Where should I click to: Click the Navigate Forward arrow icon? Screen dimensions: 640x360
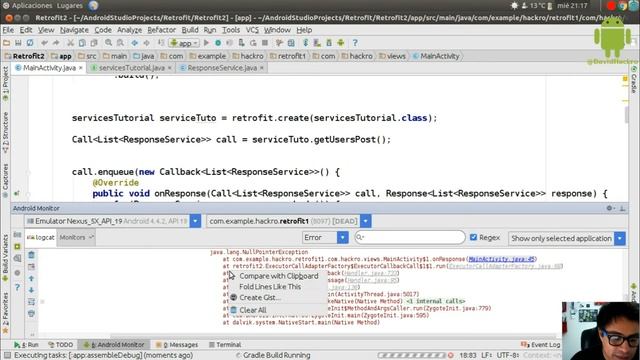(146, 43)
